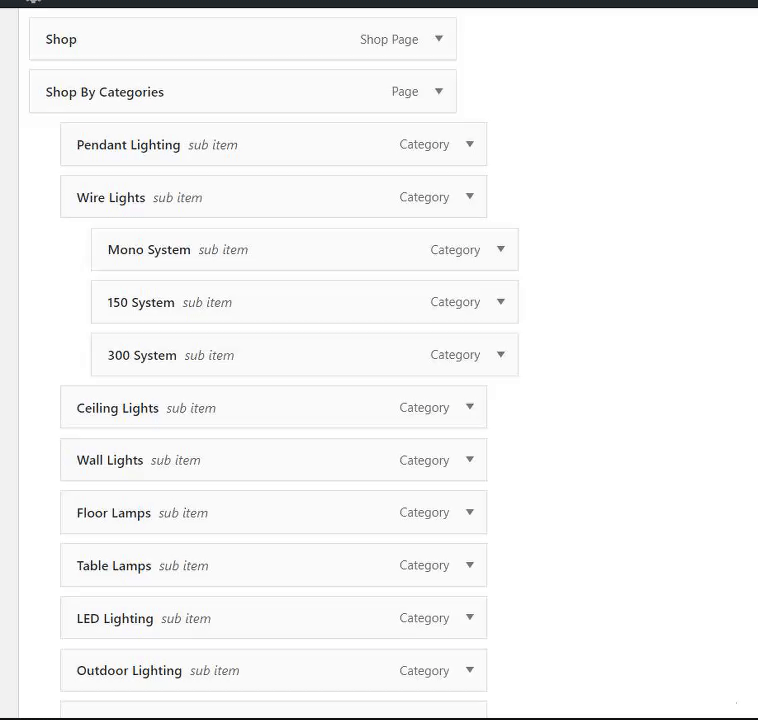The image size is (758, 720).
Task: Expand the Floor Lamps item arrow
Action: coord(469,513)
